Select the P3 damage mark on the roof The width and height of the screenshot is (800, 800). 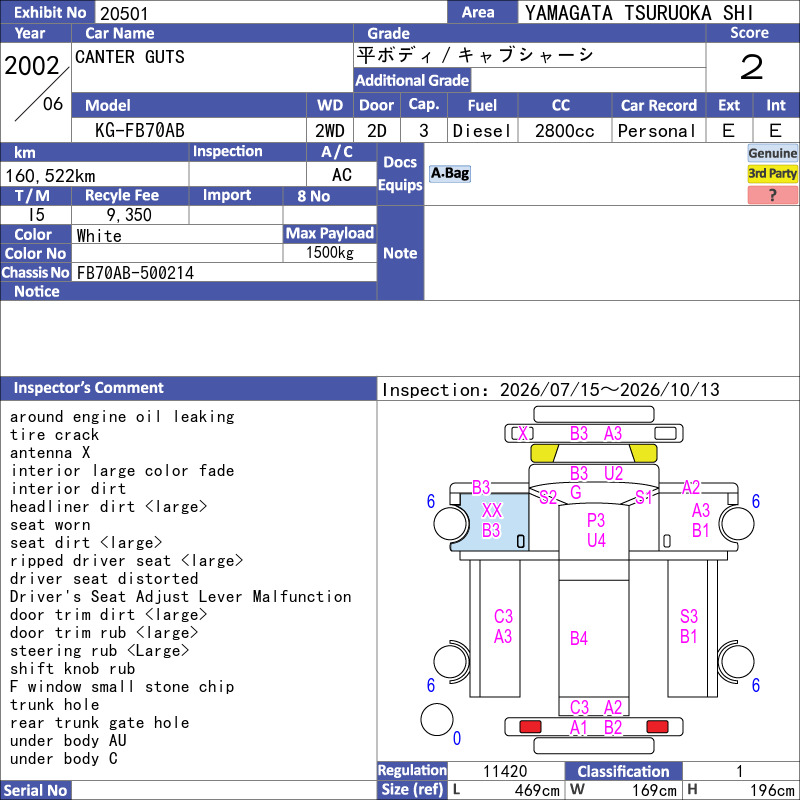(596, 520)
